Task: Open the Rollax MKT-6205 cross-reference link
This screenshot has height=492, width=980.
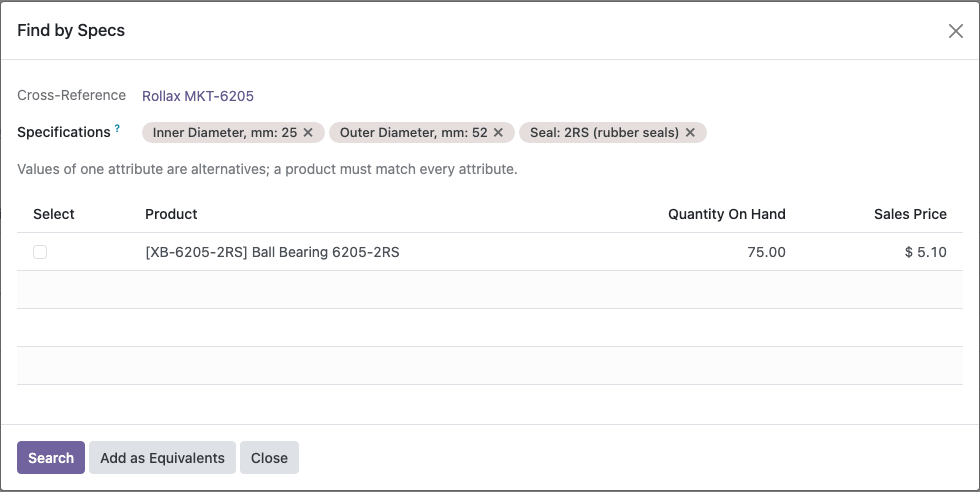Action: tap(198, 96)
